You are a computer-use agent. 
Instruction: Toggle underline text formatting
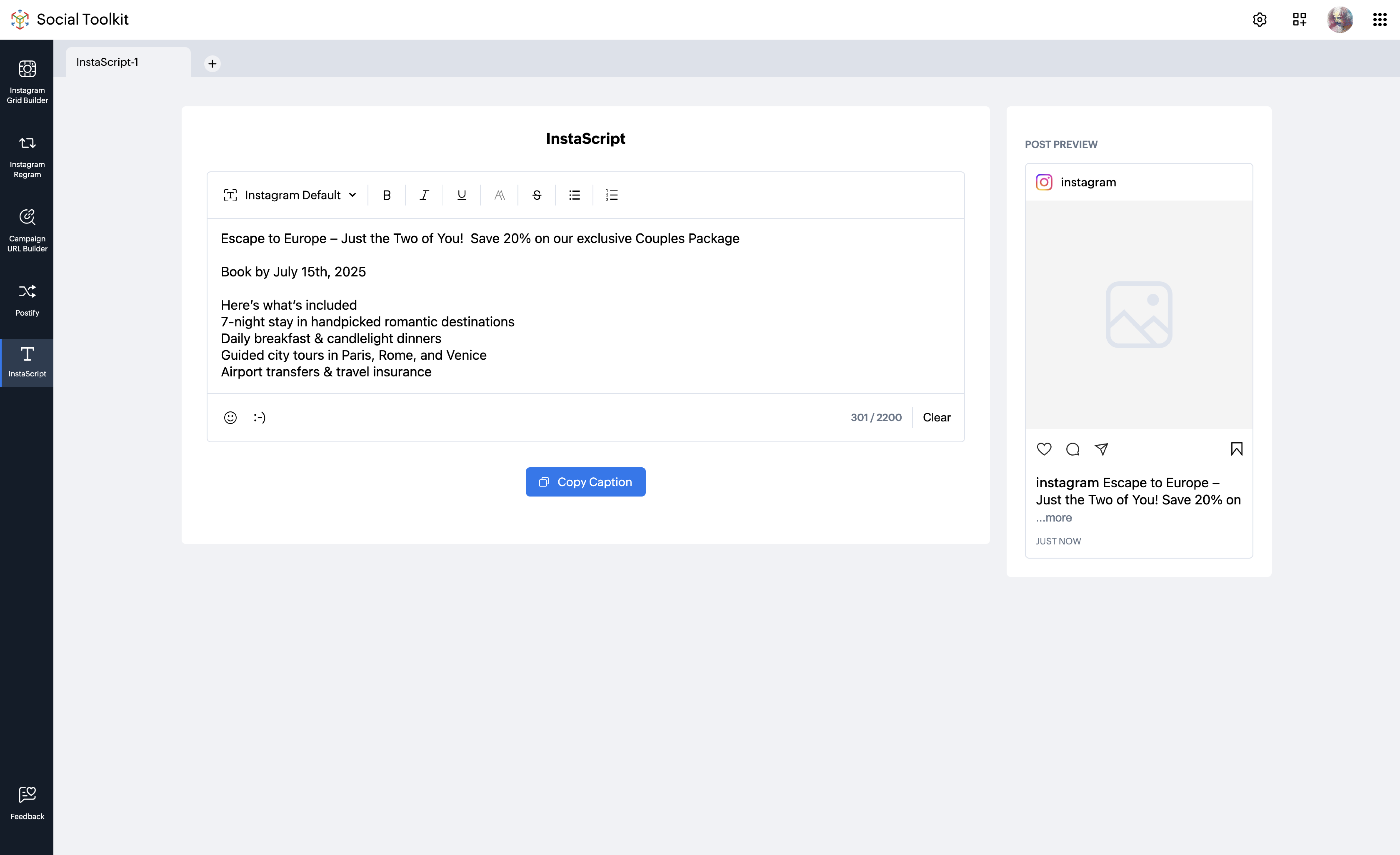point(461,195)
